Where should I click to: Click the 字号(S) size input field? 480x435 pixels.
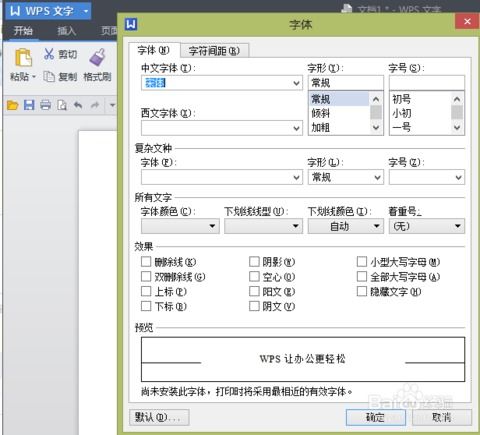pyautogui.click(x=427, y=83)
